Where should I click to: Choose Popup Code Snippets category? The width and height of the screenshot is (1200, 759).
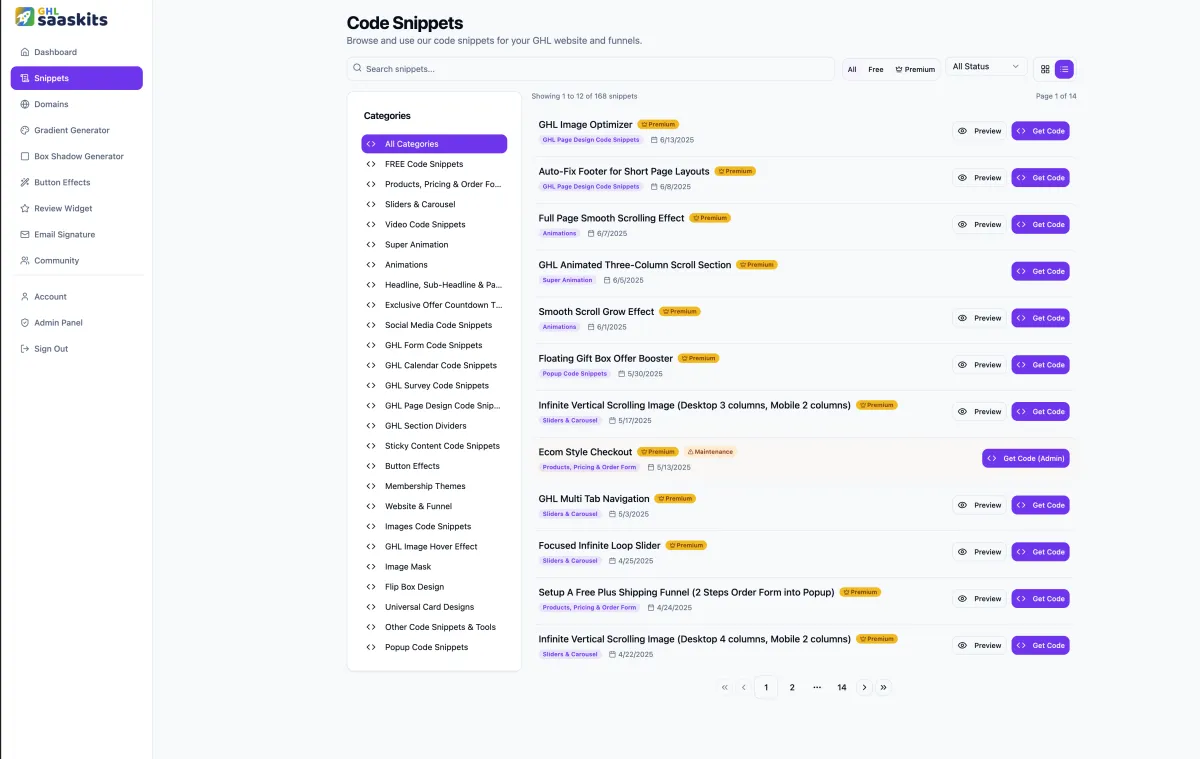click(434, 647)
